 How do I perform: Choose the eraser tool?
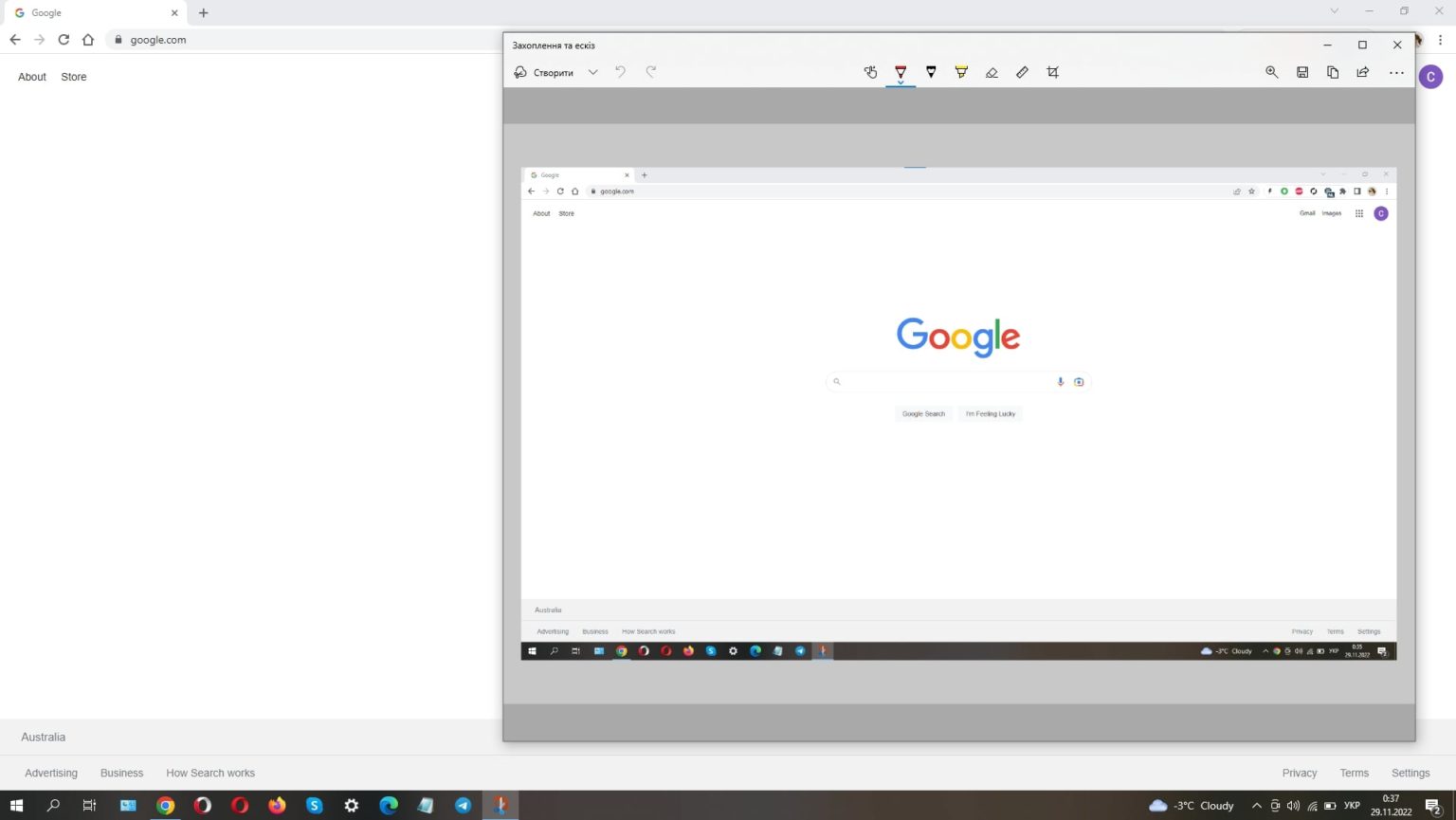pyautogui.click(x=992, y=72)
